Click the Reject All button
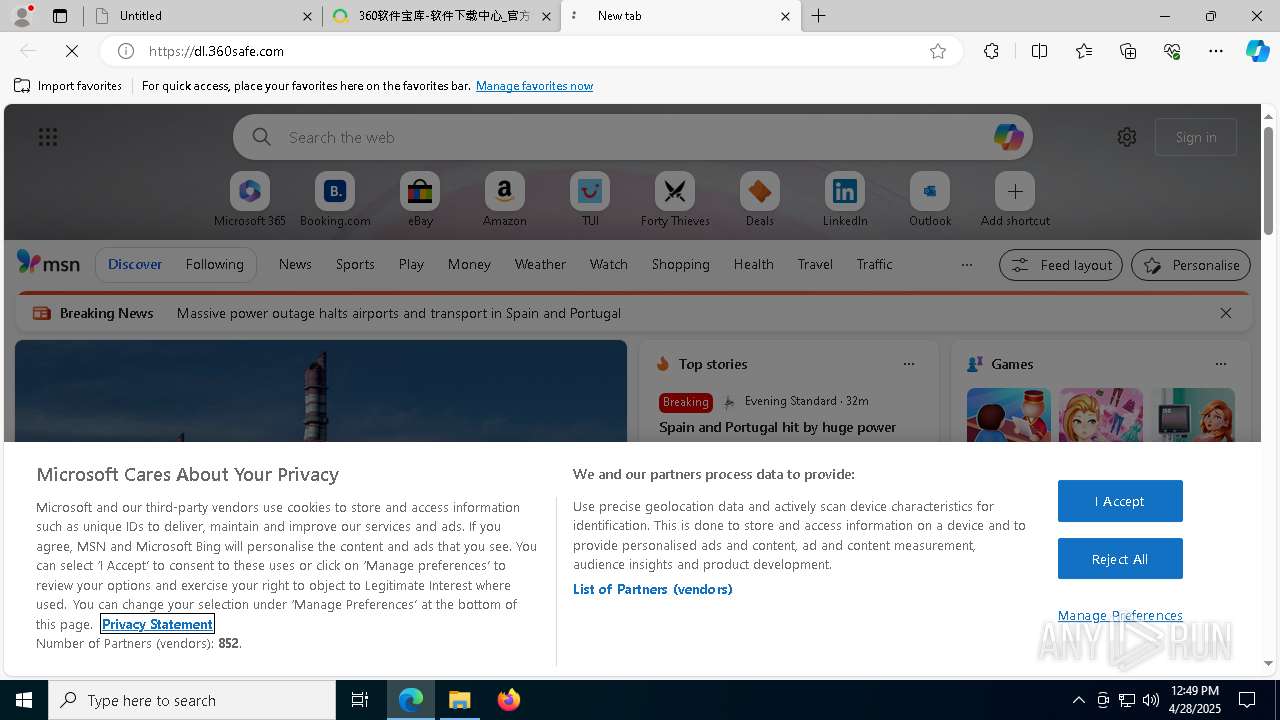1280x720 pixels. 1120,559
